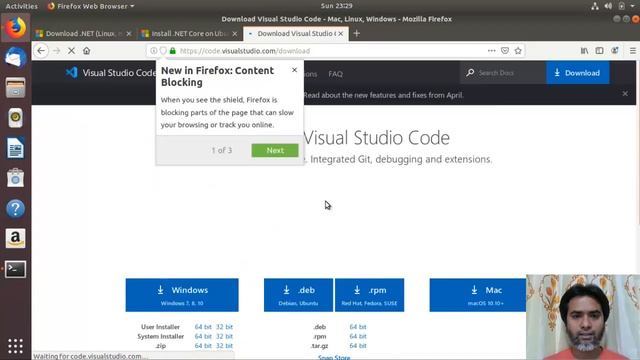Open the Help icon in dock
Viewport: 640px width, 360px height.
coord(16,209)
